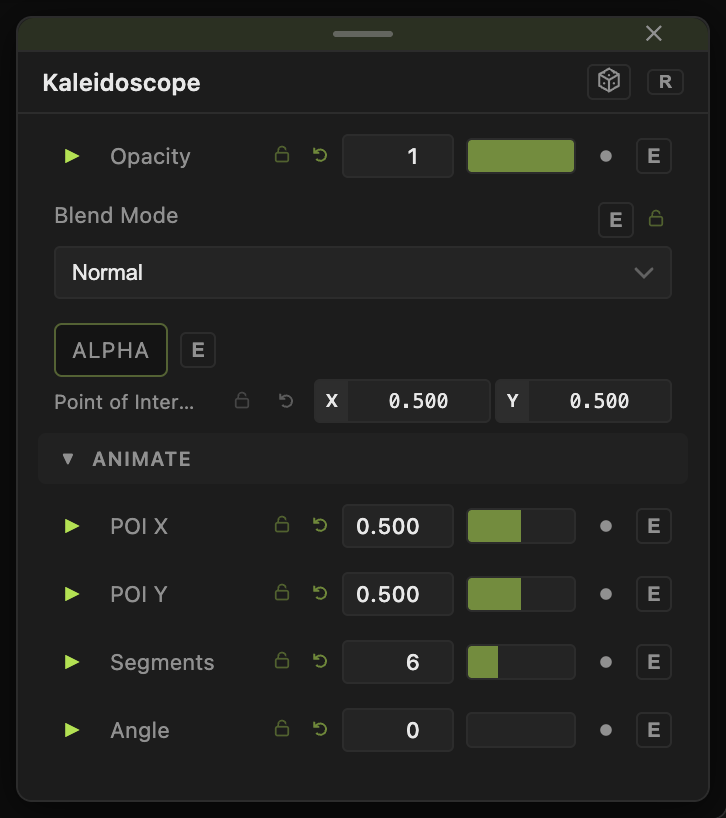Reset Opacity with its undo arrow
This screenshot has width=726, height=818.
pyautogui.click(x=320, y=155)
